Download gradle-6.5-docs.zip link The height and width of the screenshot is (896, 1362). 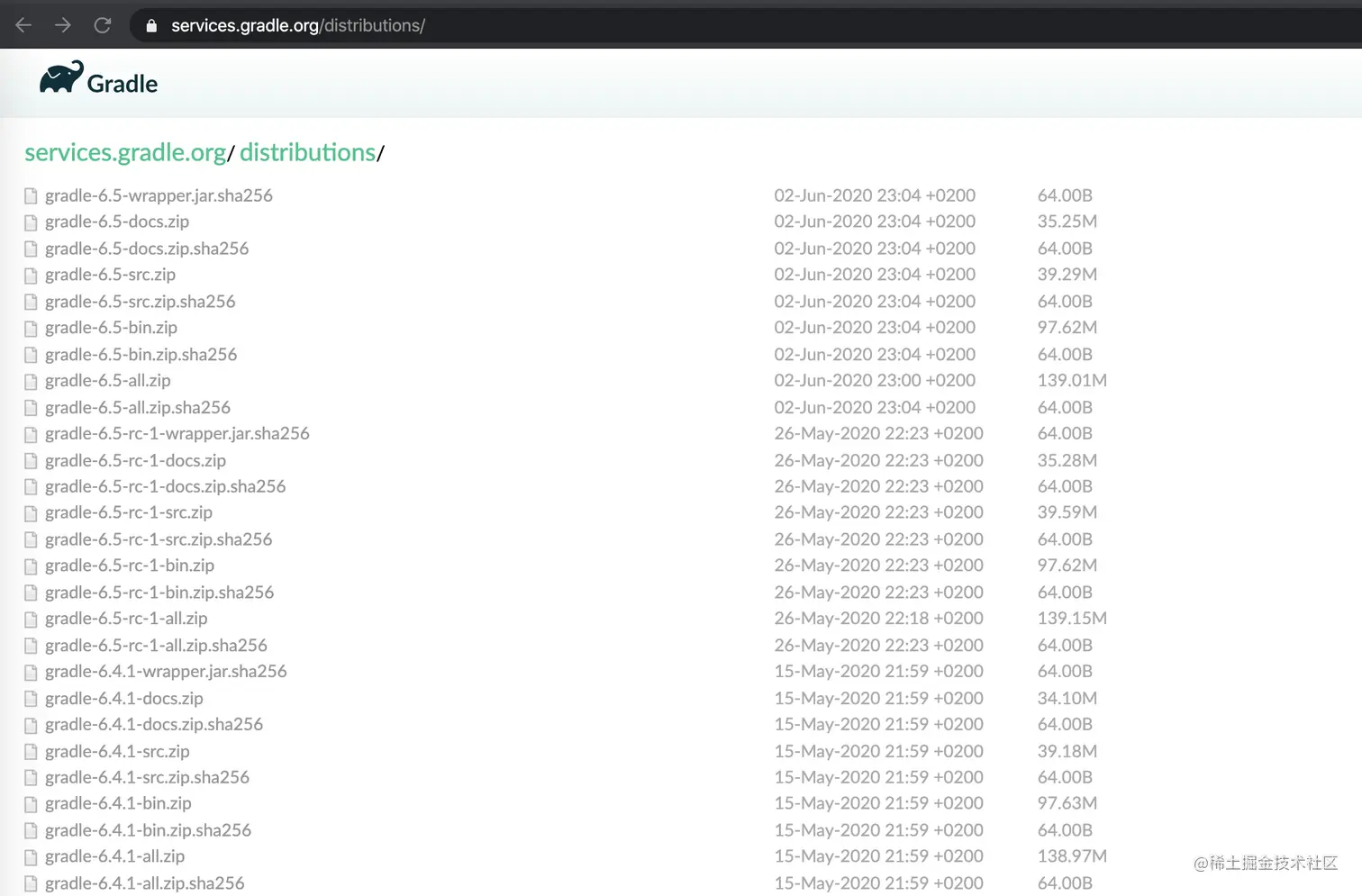[117, 222]
